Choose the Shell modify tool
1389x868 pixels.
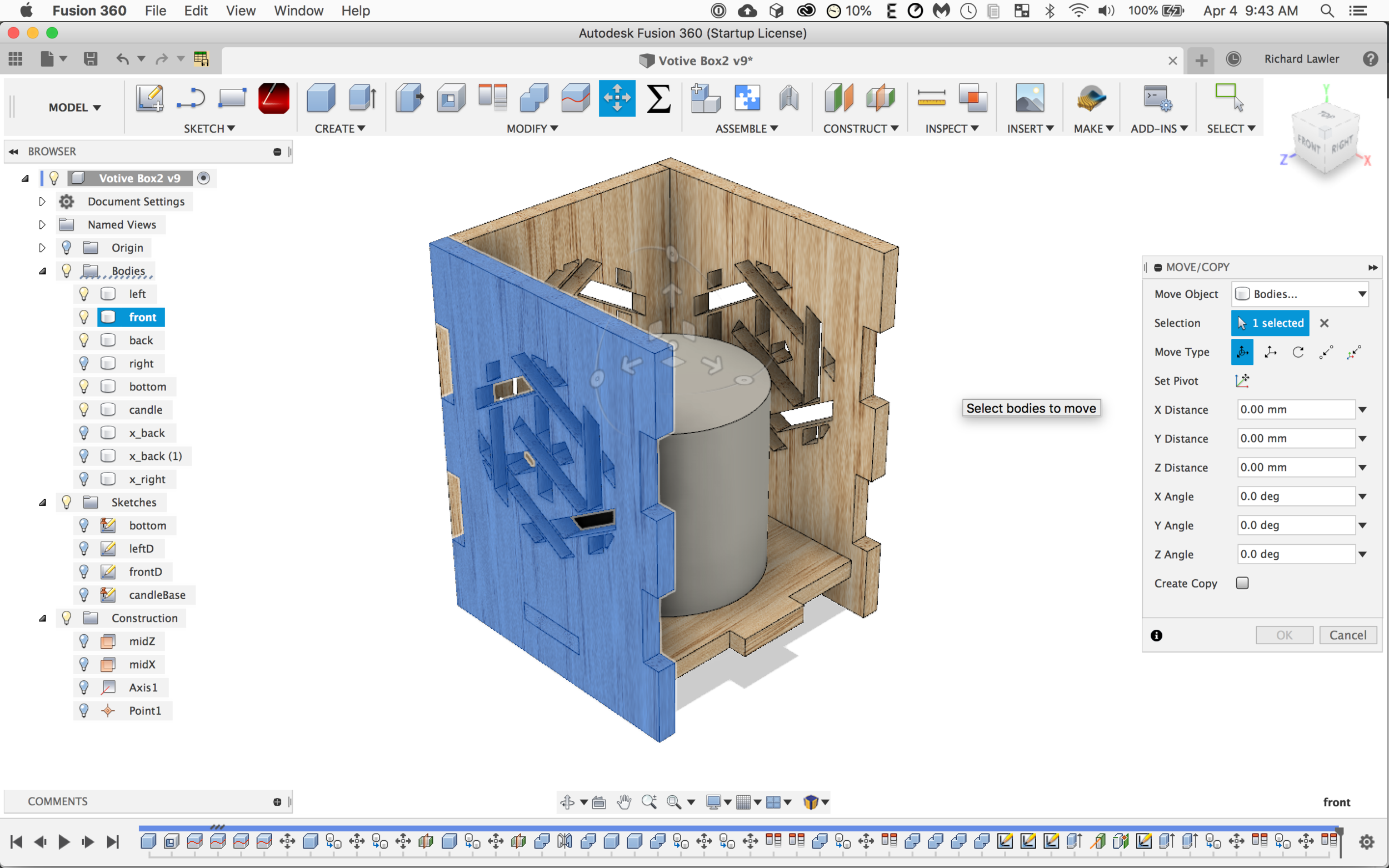pyautogui.click(x=451, y=98)
